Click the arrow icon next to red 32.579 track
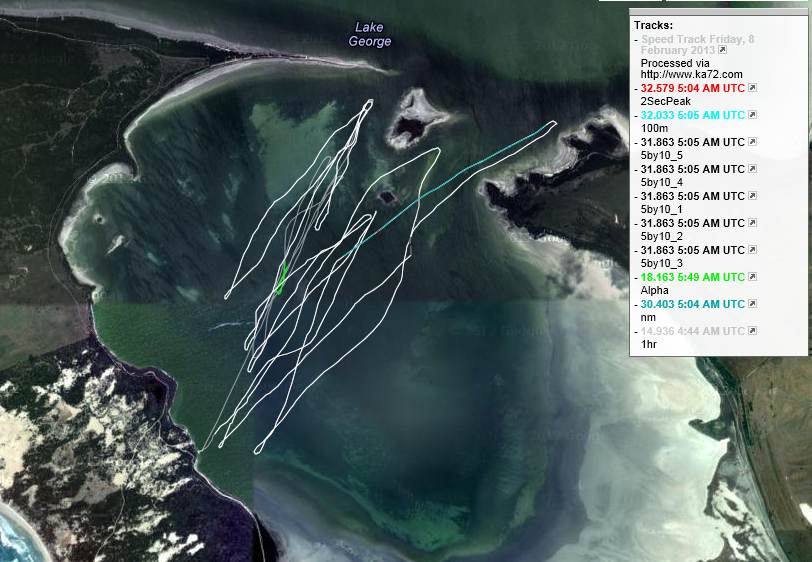Image resolution: width=812 pixels, height=562 pixels. (752, 89)
